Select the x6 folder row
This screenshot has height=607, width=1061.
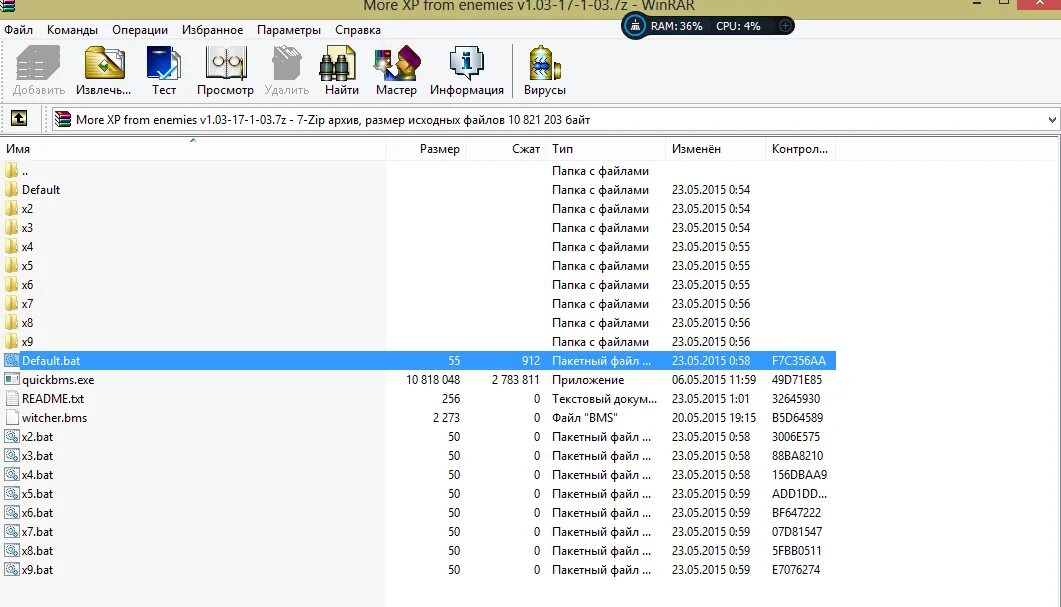418,285
